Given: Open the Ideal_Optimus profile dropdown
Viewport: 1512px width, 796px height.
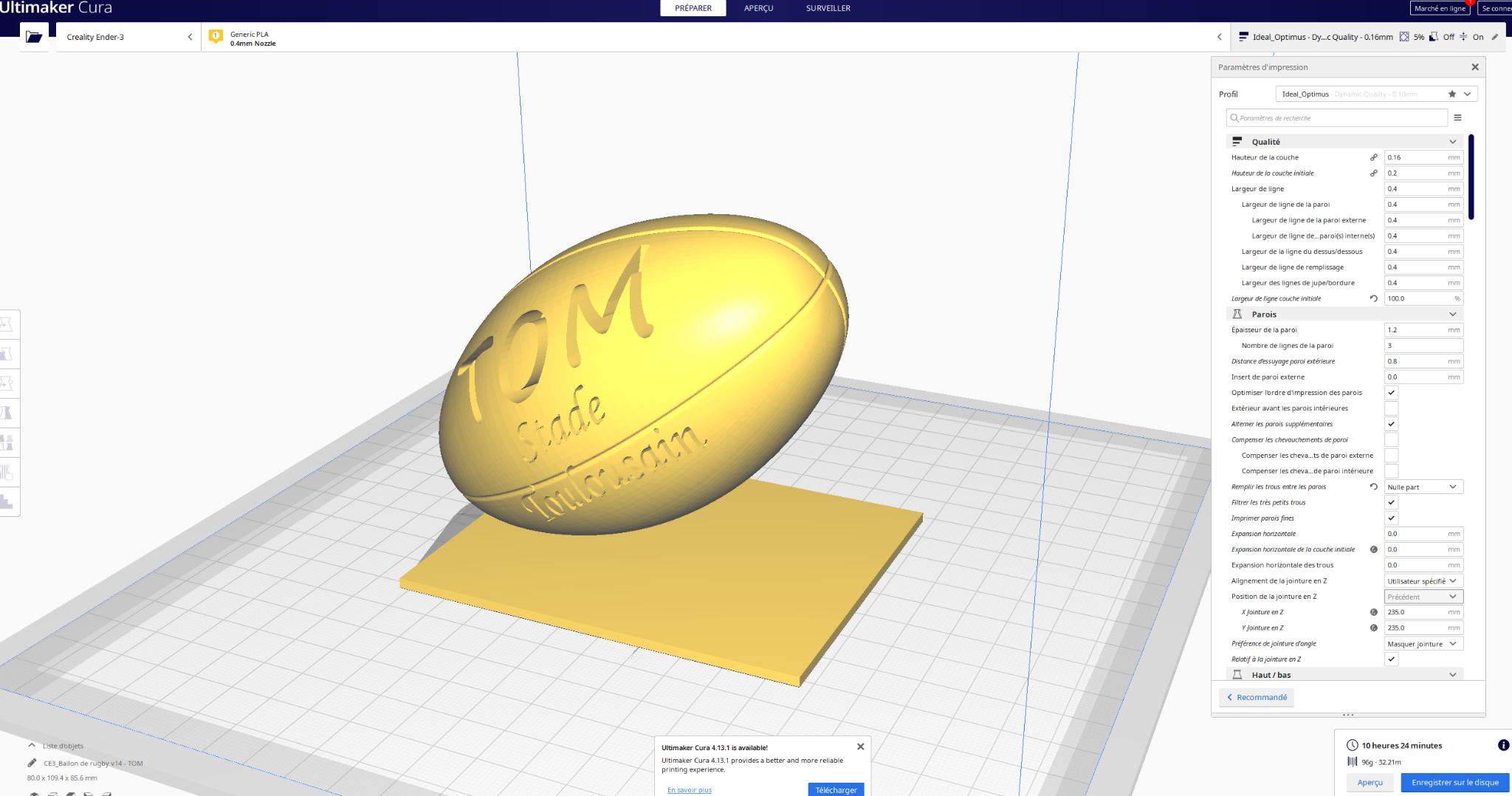Looking at the screenshot, I should 1376,94.
